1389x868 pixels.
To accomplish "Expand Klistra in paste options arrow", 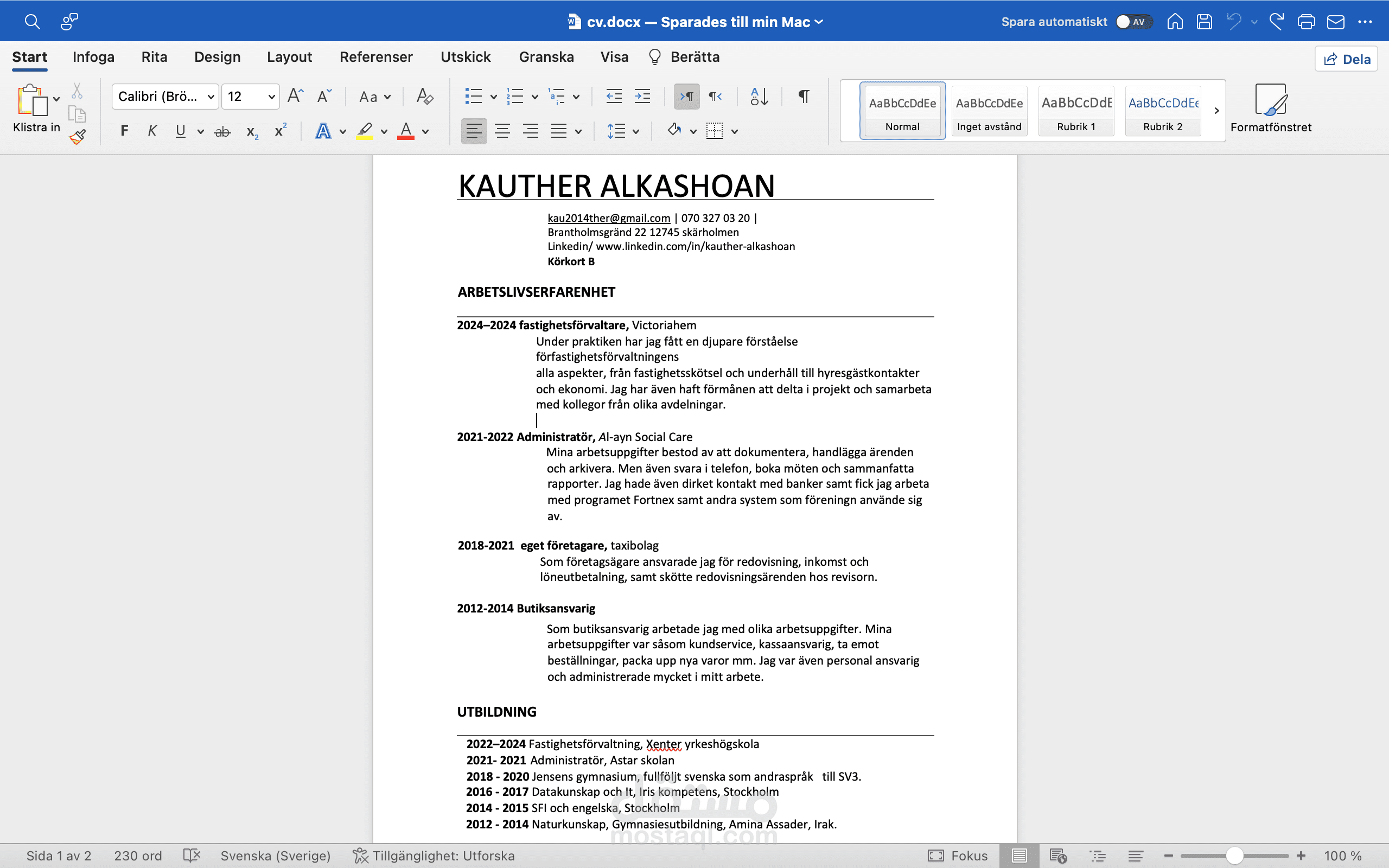I will click(x=56, y=98).
